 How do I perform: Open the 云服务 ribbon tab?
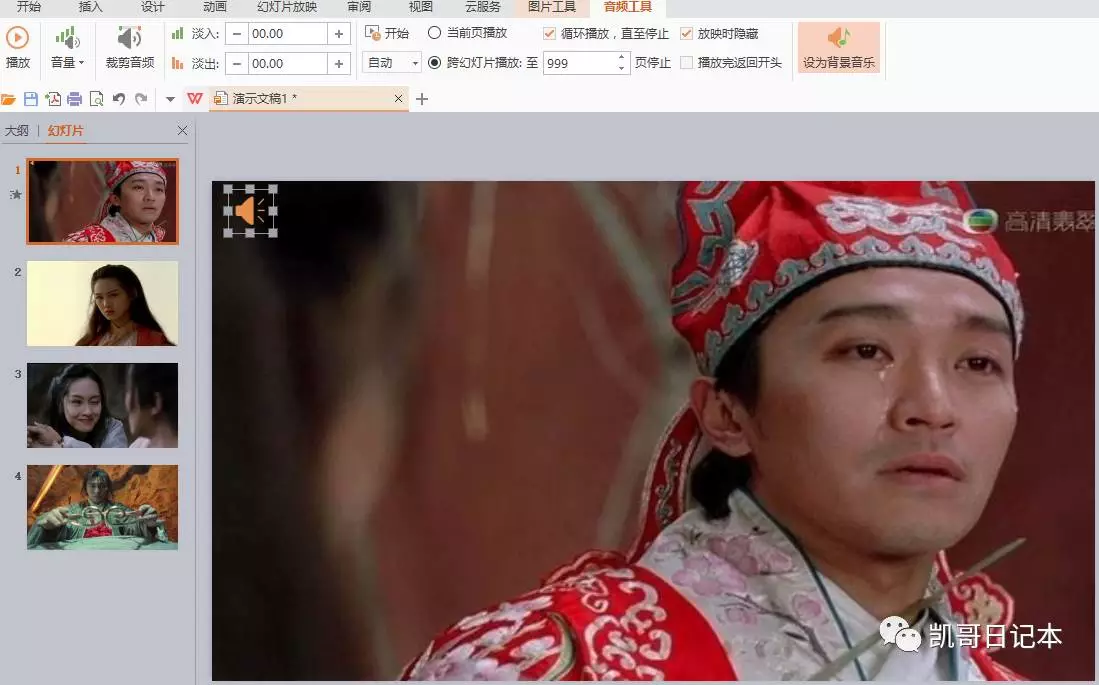[x=482, y=7]
